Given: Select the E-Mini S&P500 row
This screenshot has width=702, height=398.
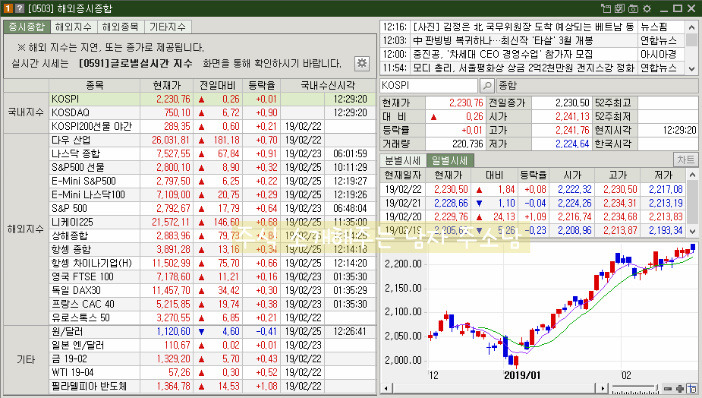Looking at the screenshot, I should (x=212, y=181).
